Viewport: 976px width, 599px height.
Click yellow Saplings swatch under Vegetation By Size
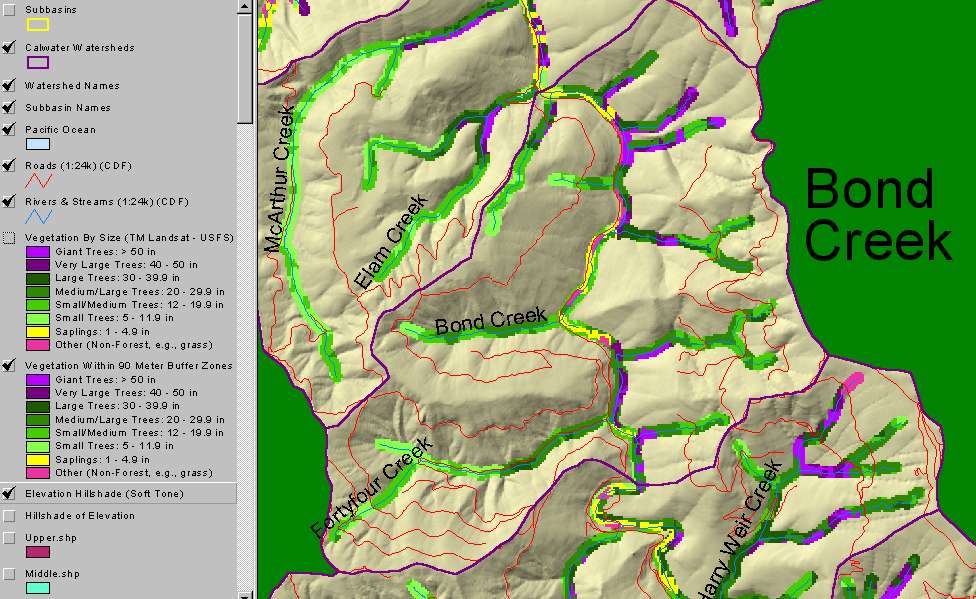pos(37,332)
